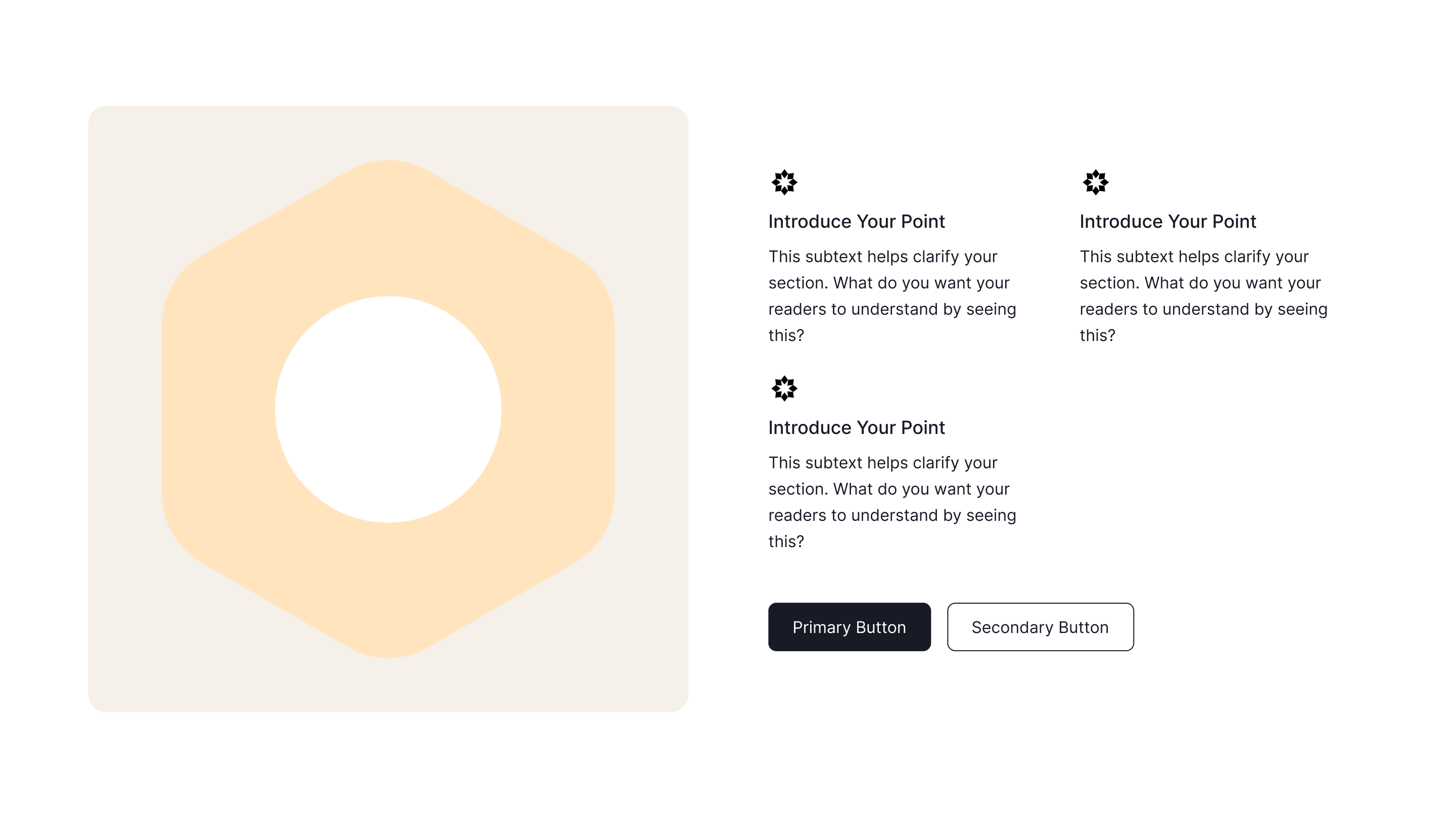Click the subtext below the bottom feature heading
Screen dimensions: 1456x817
pyautogui.click(x=892, y=502)
